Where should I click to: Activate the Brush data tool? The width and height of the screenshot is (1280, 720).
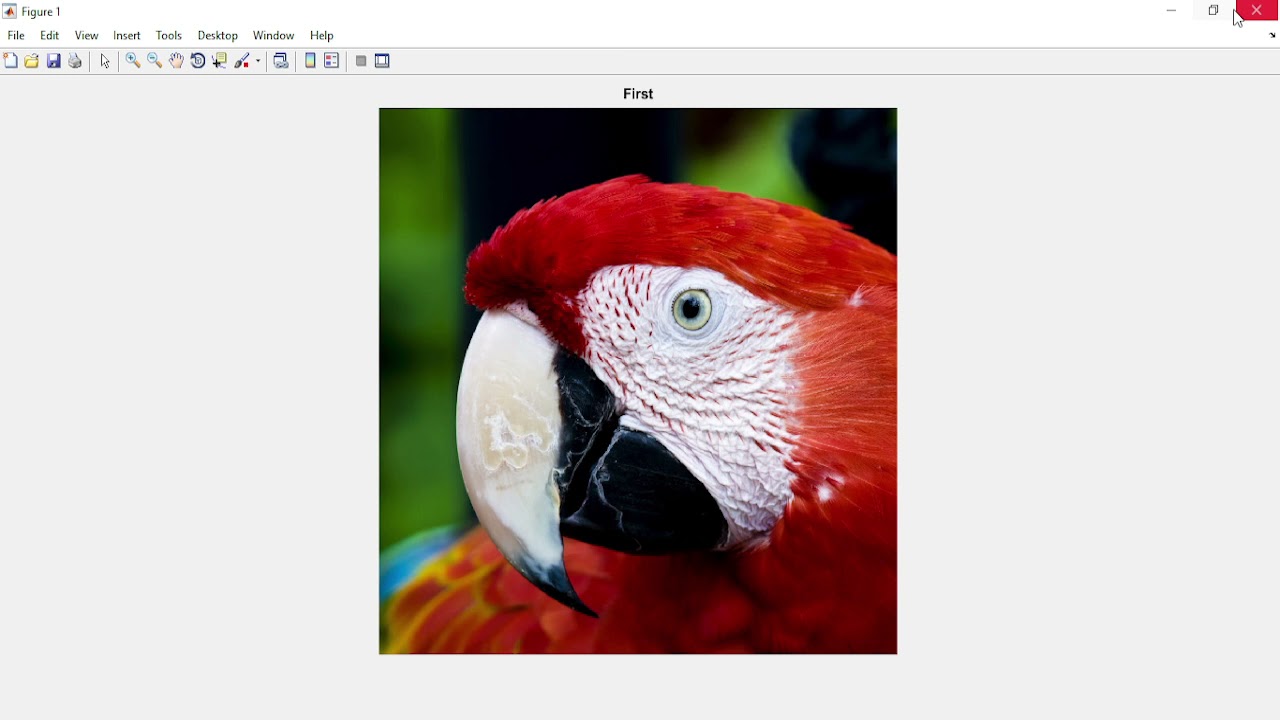click(243, 61)
